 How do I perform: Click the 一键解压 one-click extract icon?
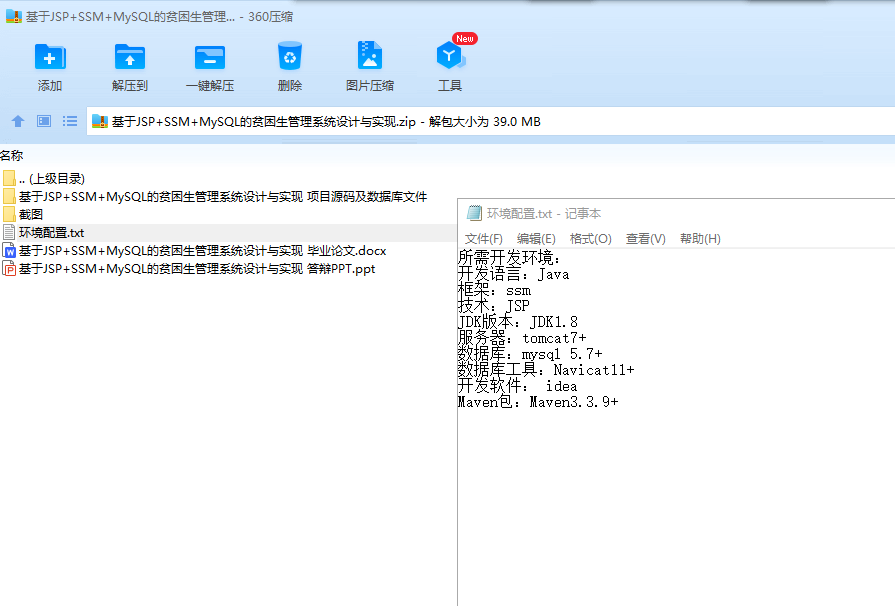point(209,56)
